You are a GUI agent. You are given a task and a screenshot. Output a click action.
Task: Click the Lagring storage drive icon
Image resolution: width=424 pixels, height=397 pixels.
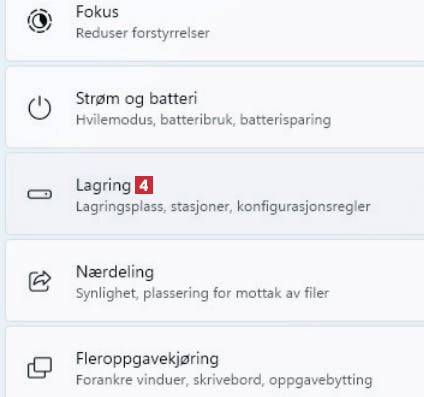[x=39, y=194]
